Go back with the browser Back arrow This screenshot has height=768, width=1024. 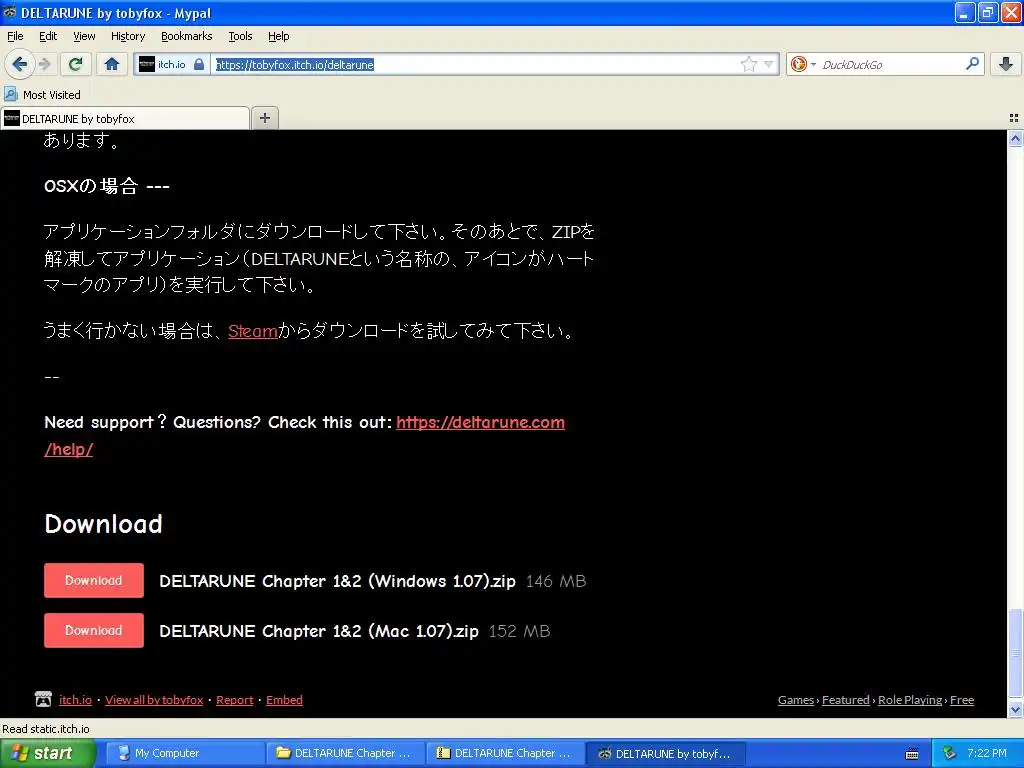point(20,64)
